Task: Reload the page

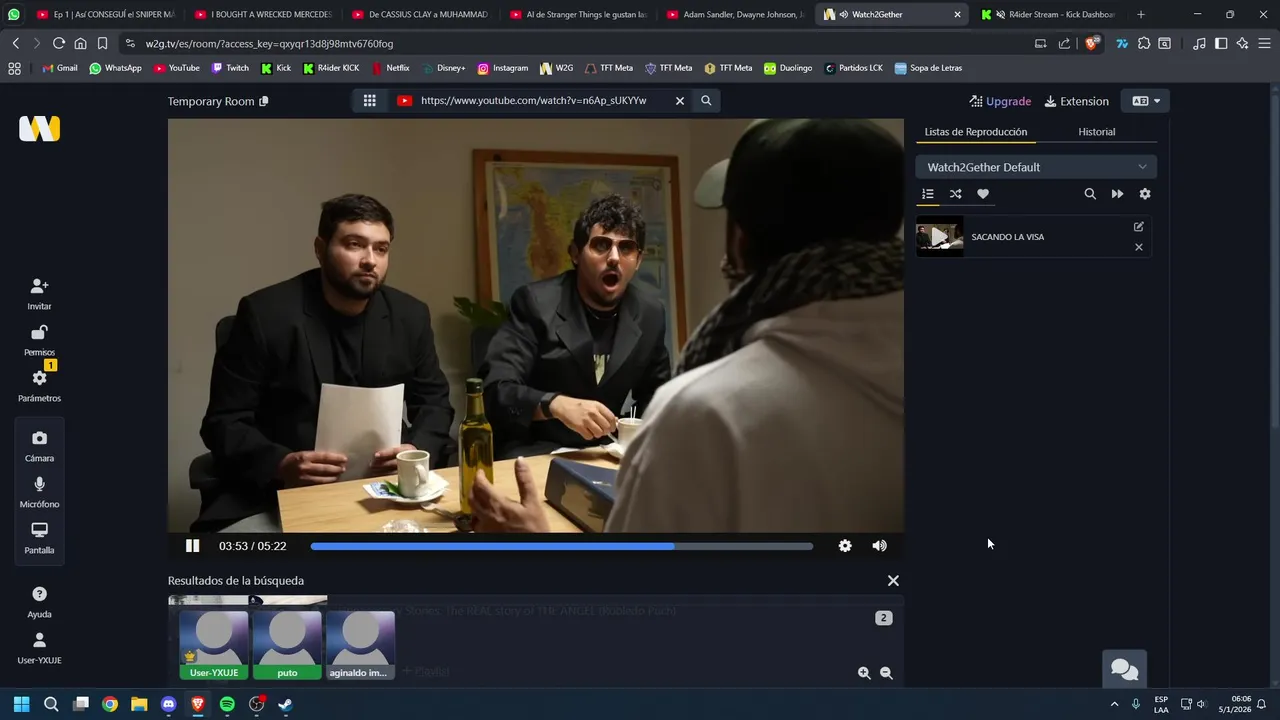Action: [58, 44]
